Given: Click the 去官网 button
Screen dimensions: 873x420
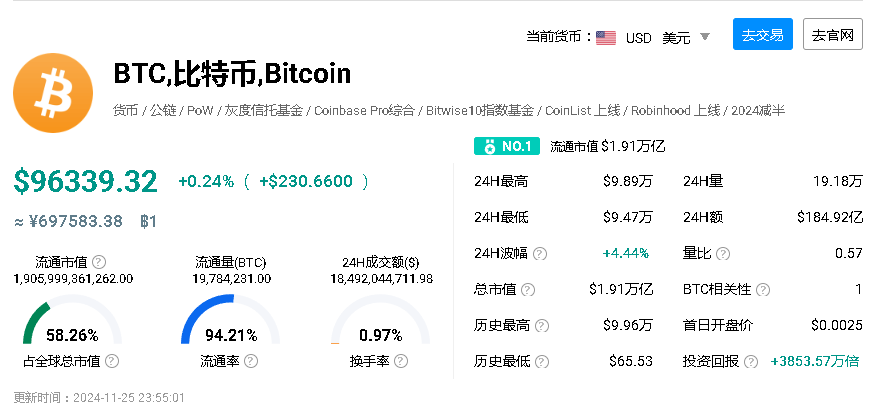Looking at the screenshot, I should (x=833, y=35).
